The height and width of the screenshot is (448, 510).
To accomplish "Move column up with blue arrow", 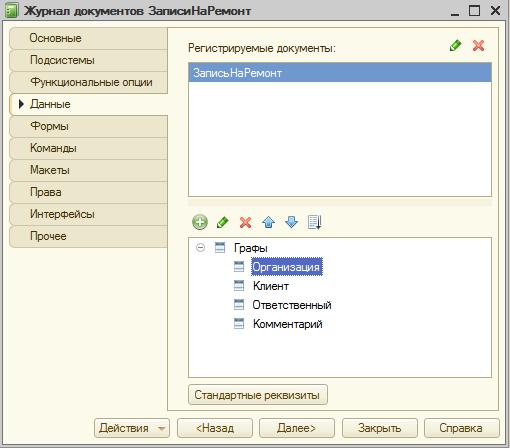I will pyautogui.click(x=268, y=222).
